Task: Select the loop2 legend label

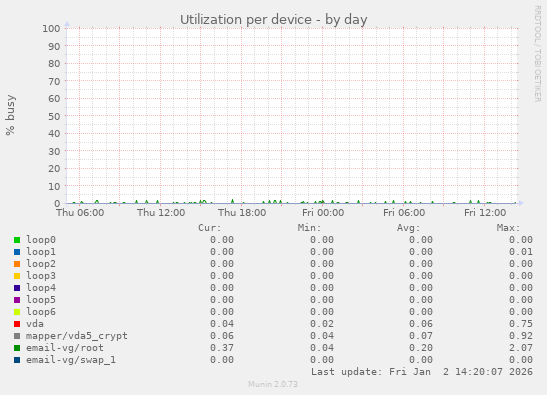Action: point(41,264)
